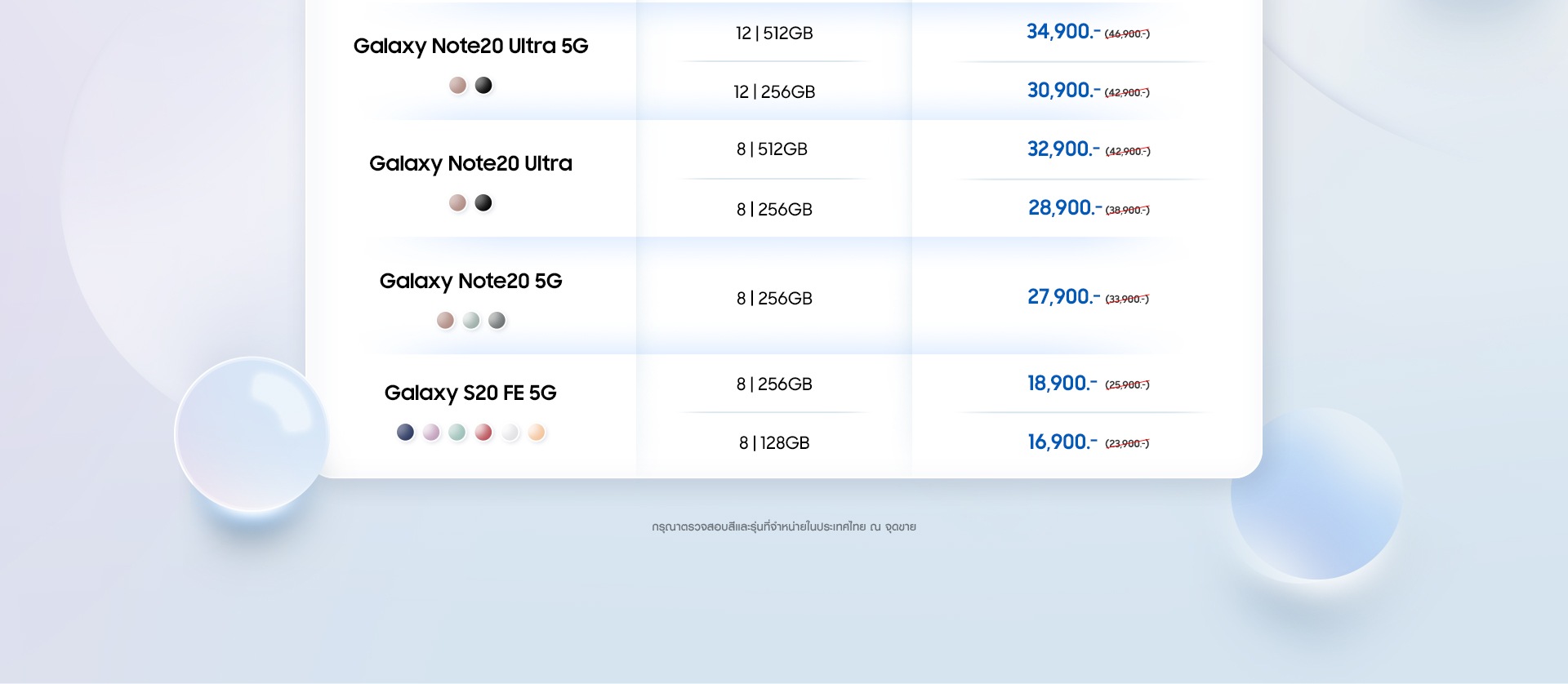
Task: Pick mint green swatch under Galaxy Note20 5G
Action: (x=471, y=320)
